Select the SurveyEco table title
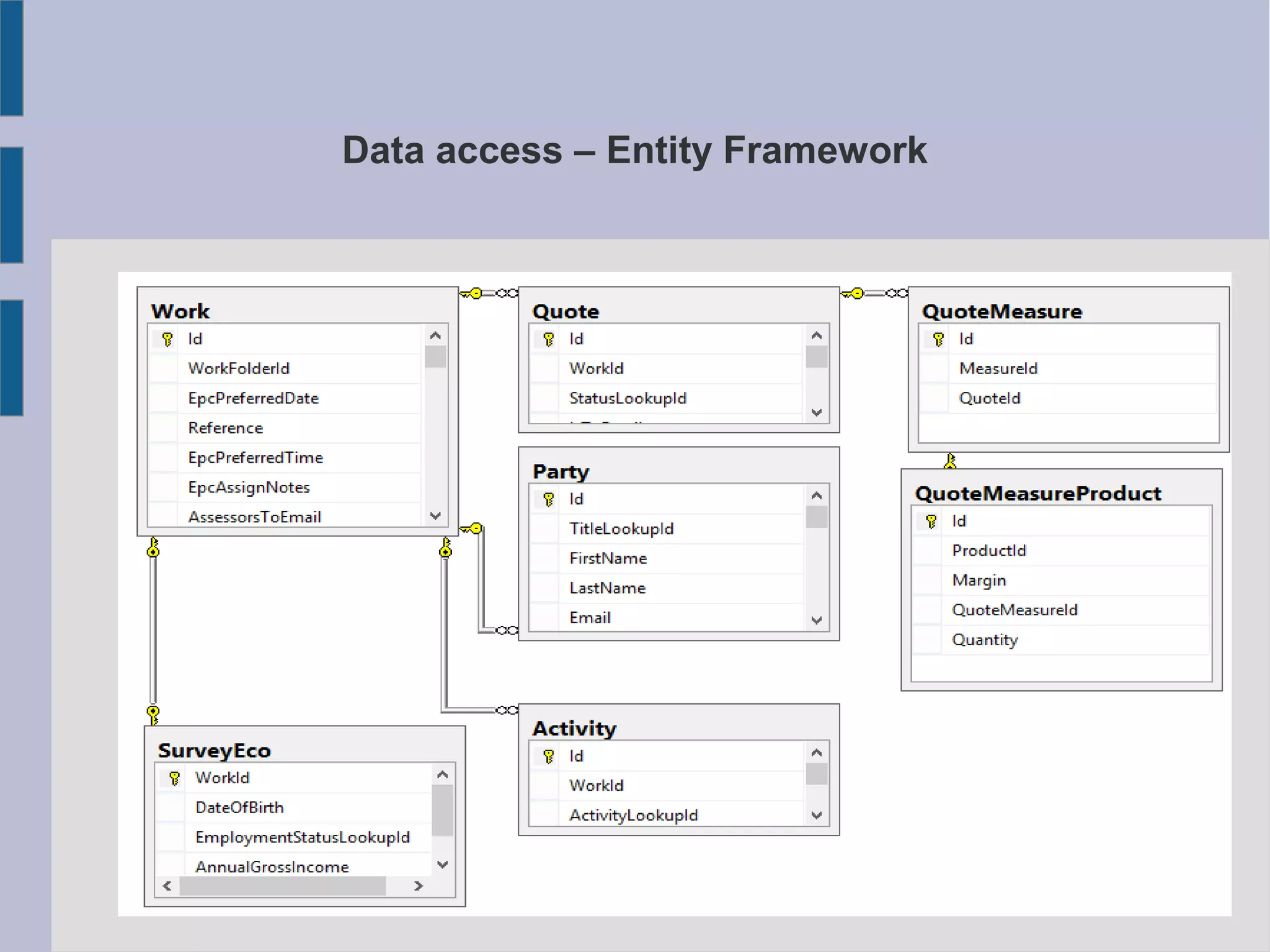The height and width of the screenshot is (952, 1270). tap(215, 750)
